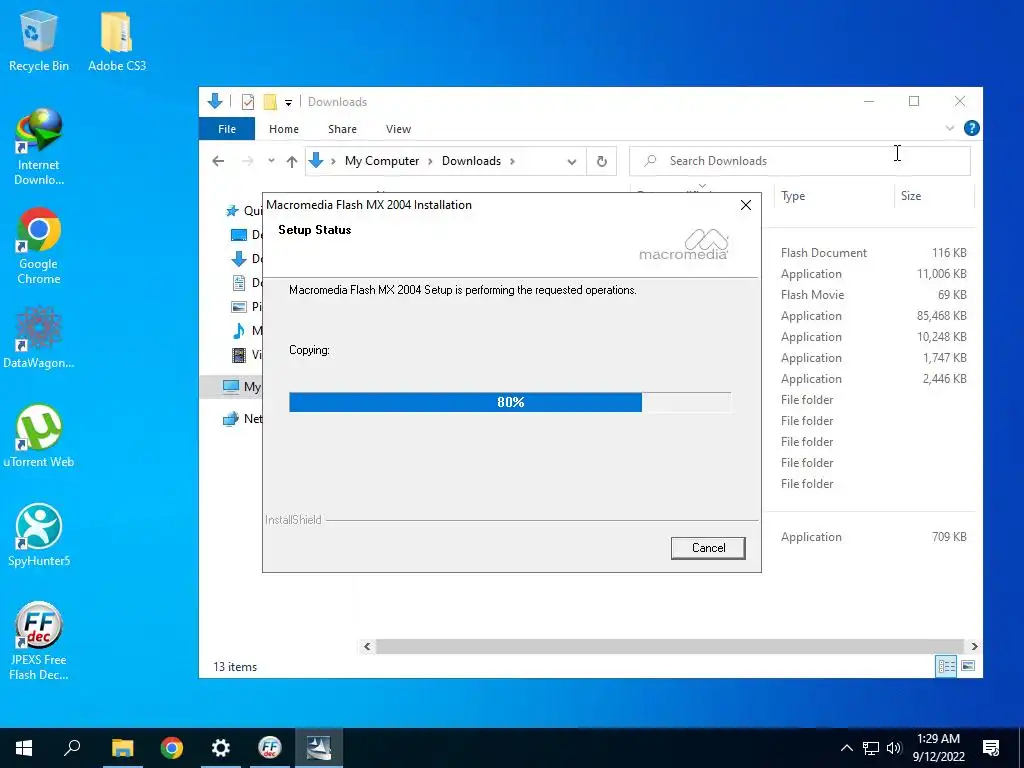Switch to the Home ribbon tab

(283, 129)
